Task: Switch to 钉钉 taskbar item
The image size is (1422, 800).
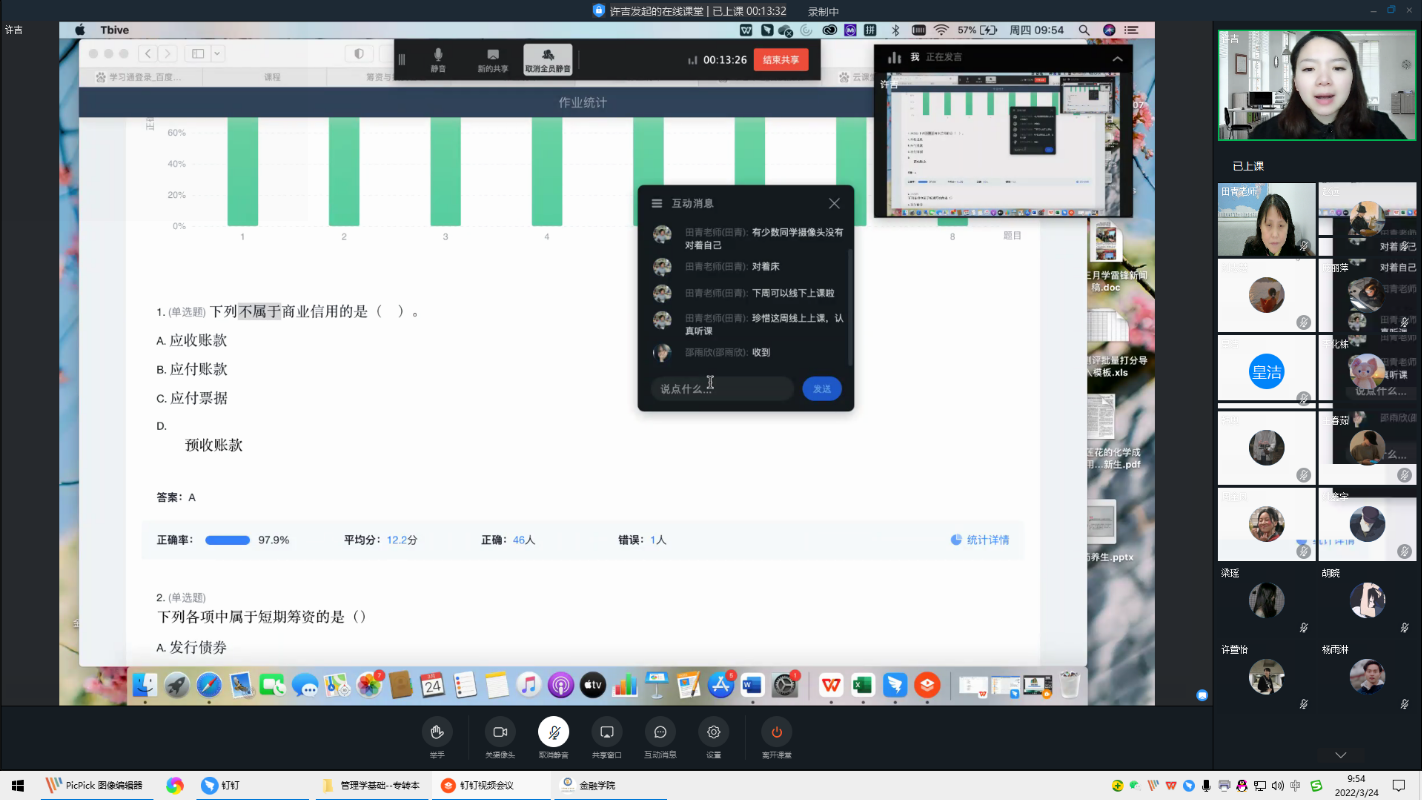Action: click(220, 785)
